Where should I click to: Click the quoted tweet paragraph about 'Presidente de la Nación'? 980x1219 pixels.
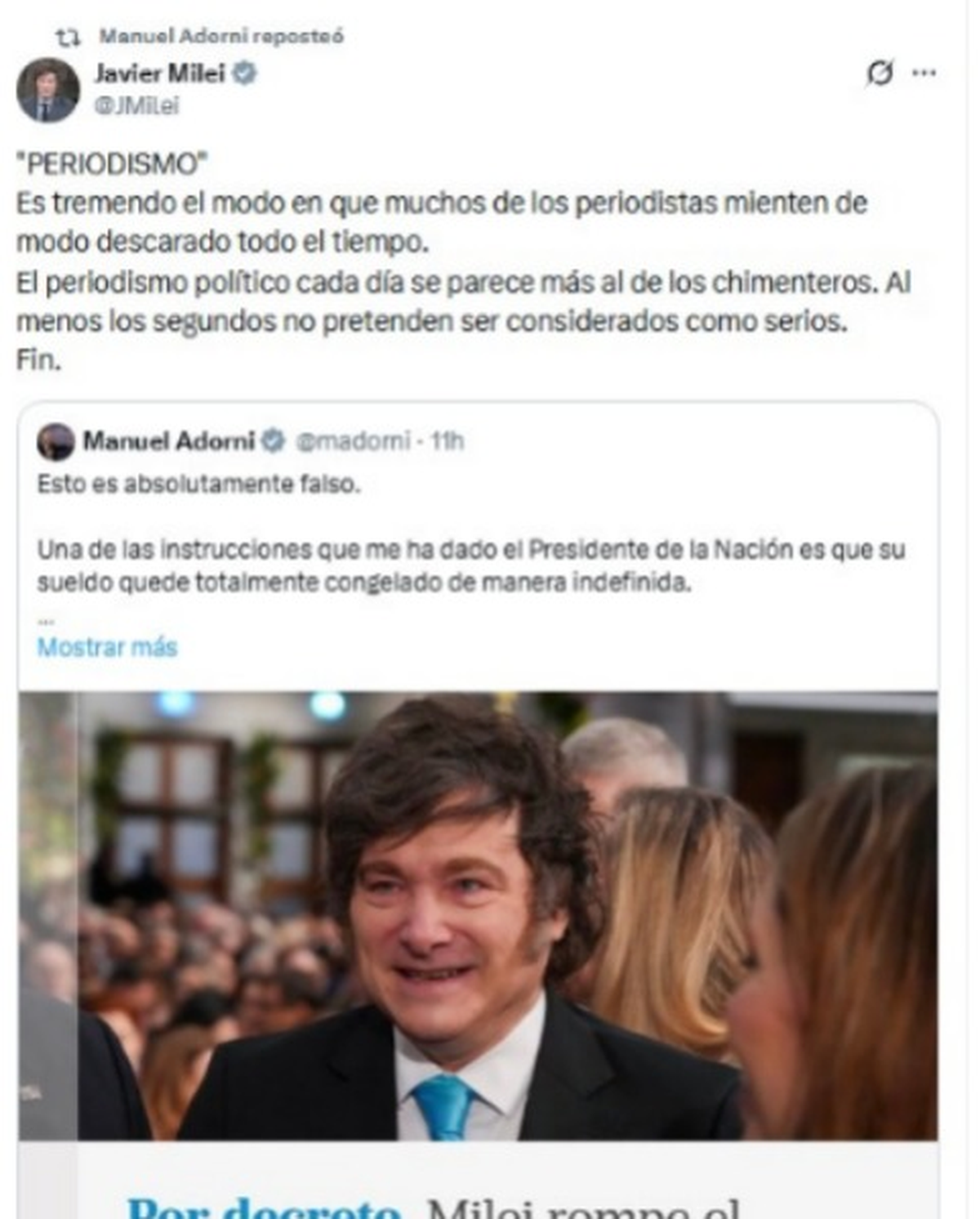click(x=471, y=566)
